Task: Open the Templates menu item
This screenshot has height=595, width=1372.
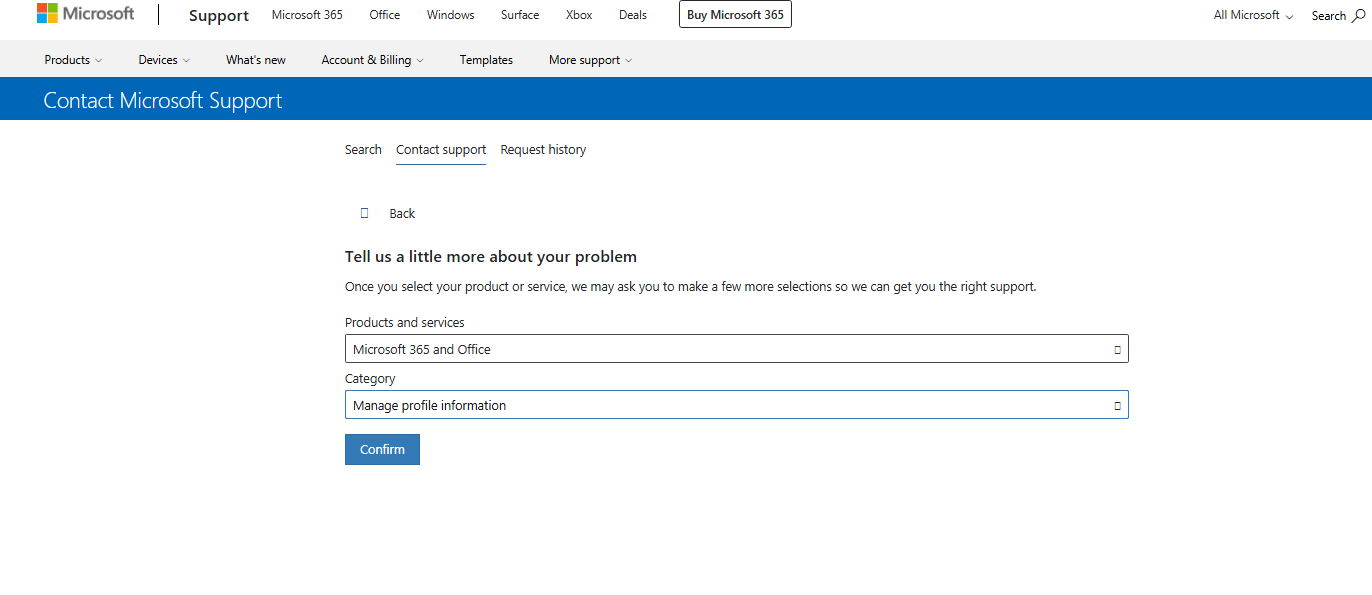Action: click(486, 60)
